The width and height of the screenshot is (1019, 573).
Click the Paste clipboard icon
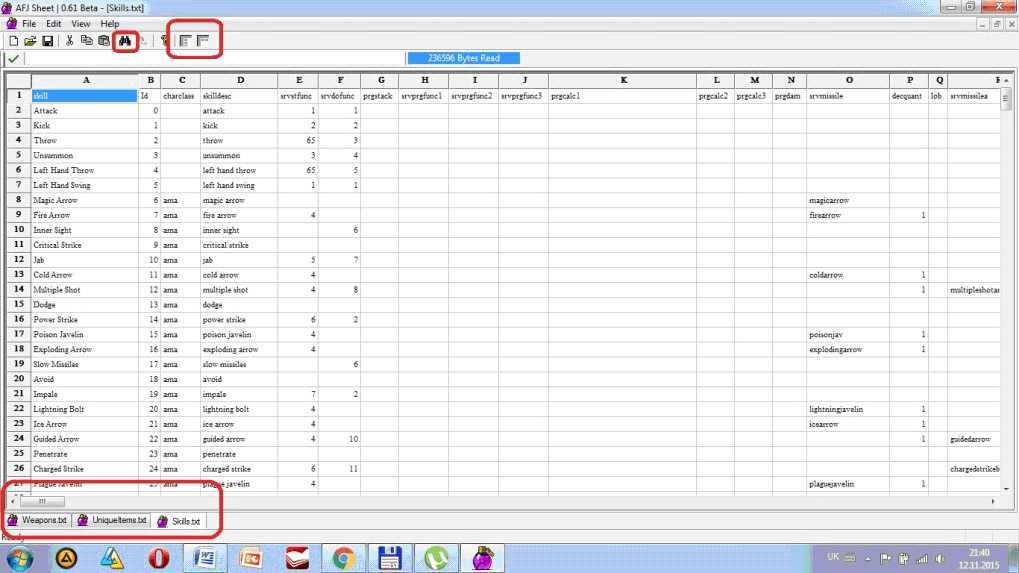[103, 41]
